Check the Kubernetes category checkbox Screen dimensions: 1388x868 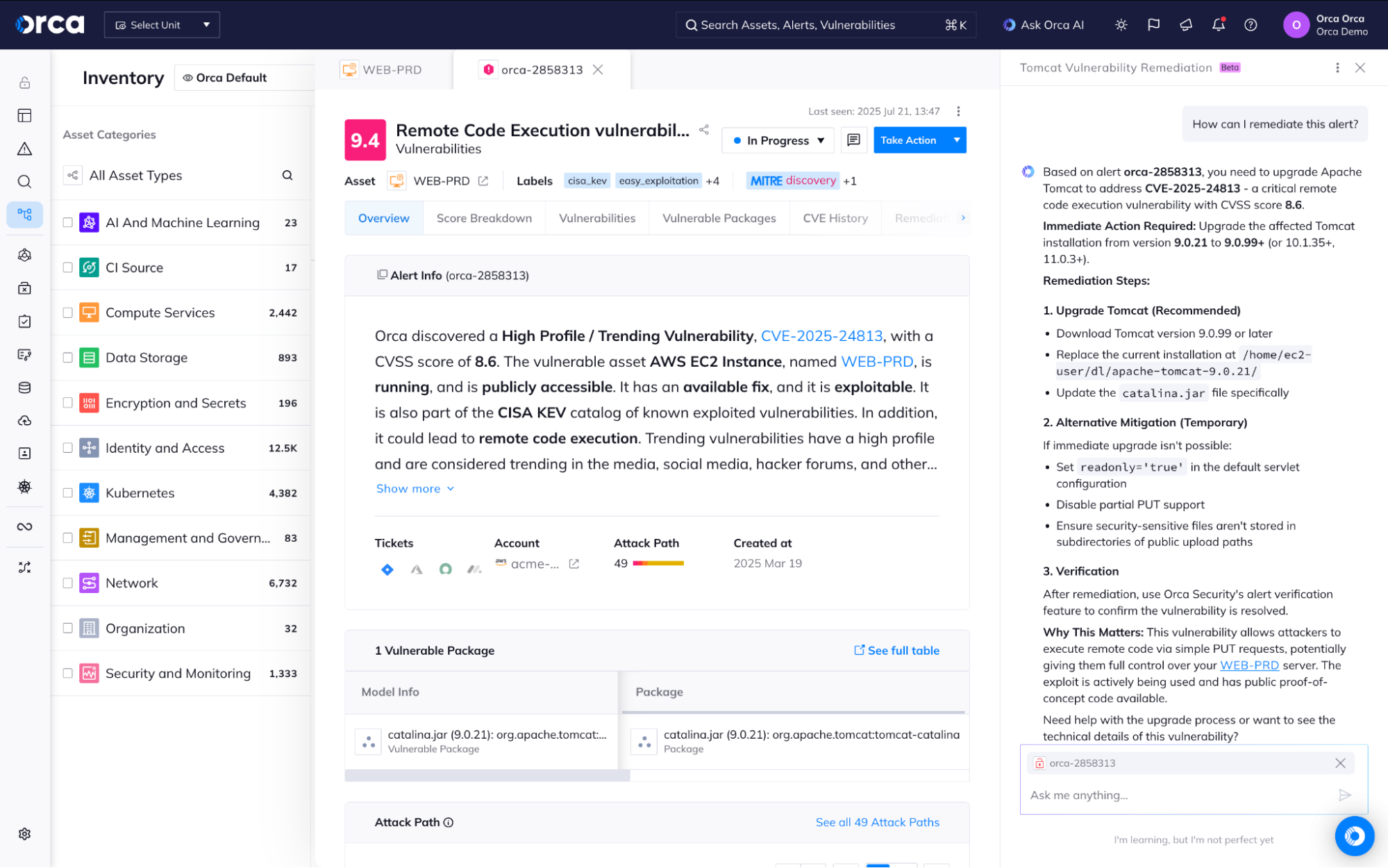[x=67, y=494]
